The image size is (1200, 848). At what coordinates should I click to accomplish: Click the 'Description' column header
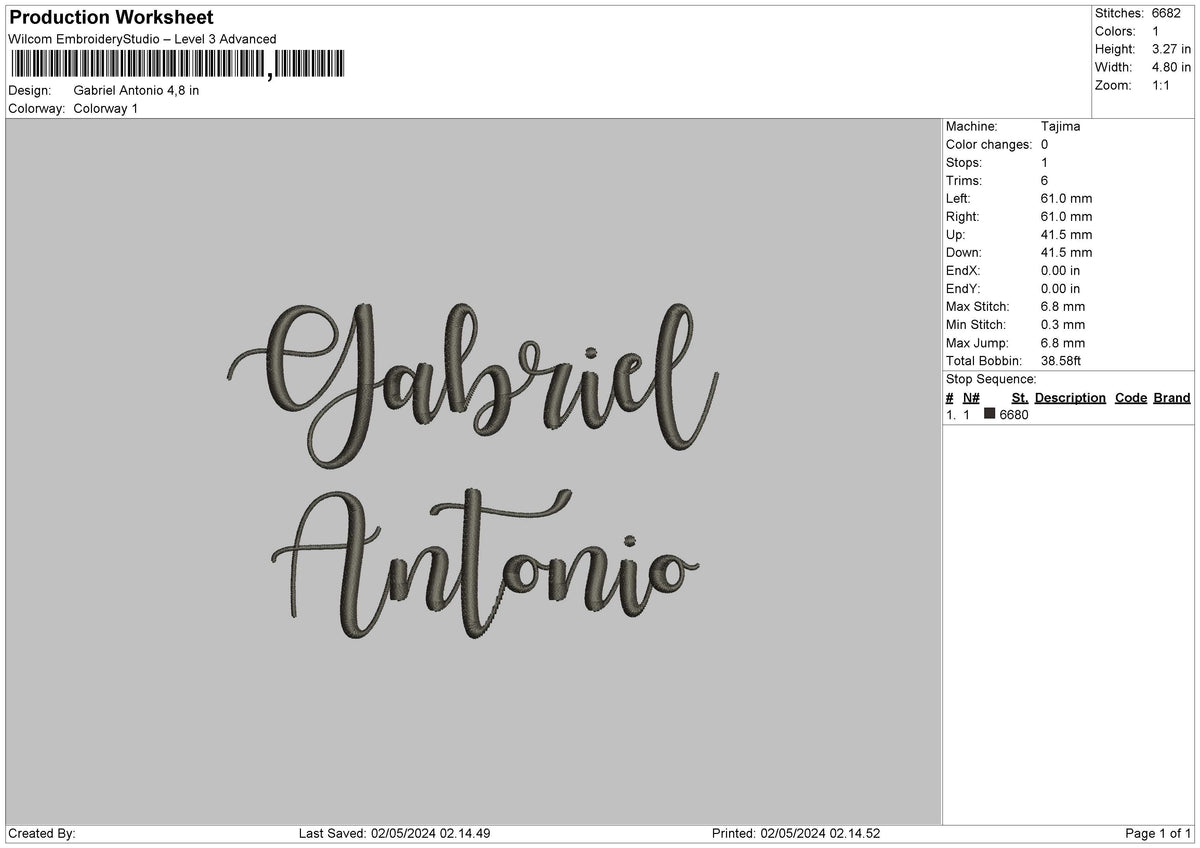click(x=1070, y=397)
